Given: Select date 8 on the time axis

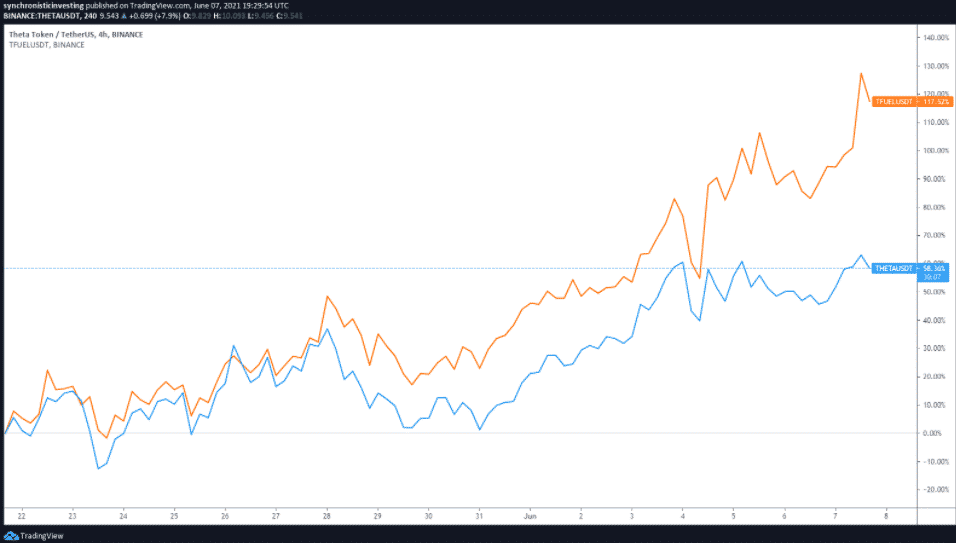Looking at the screenshot, I should click(x=886, y=516).
